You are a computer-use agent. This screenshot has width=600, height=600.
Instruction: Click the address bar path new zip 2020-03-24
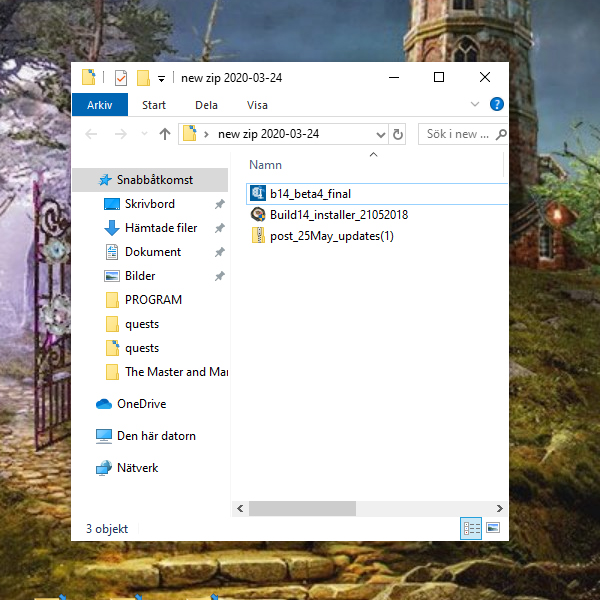(268, 134)
